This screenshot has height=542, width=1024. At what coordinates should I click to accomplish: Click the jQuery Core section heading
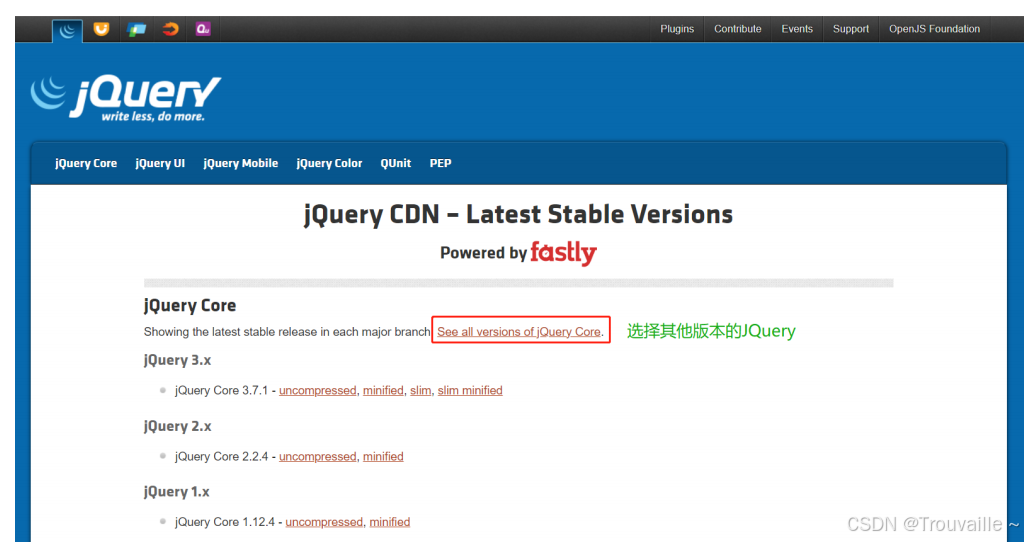[x=190, y=306]
